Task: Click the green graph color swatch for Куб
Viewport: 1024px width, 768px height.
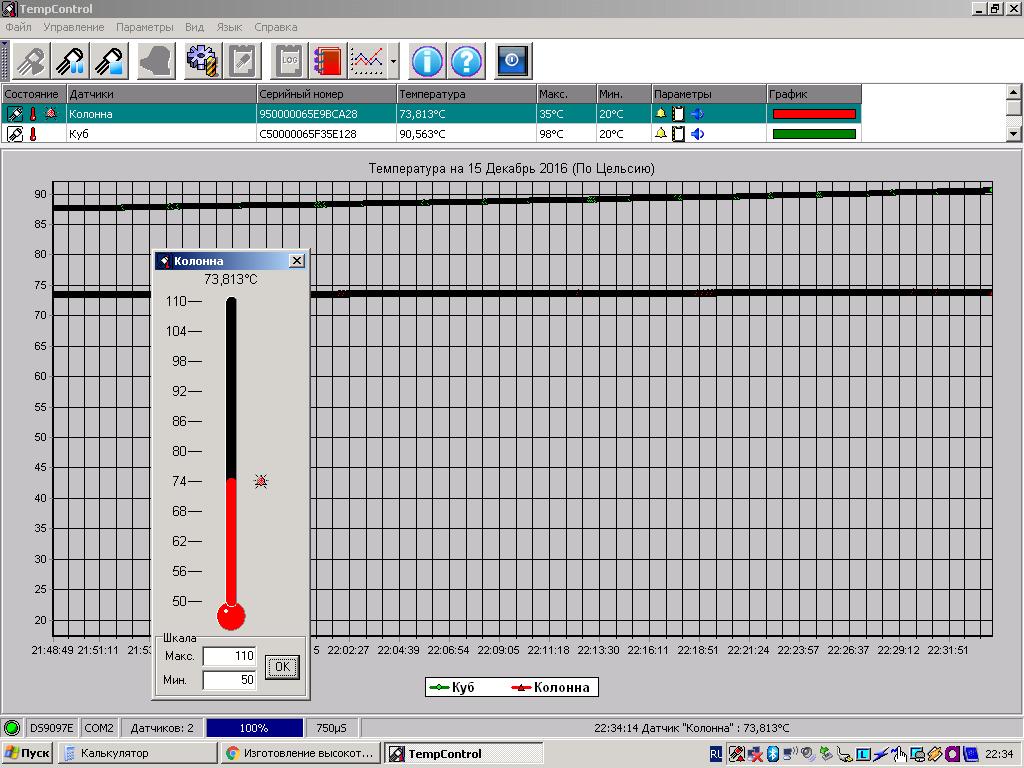Action: [x=814, y=134]
